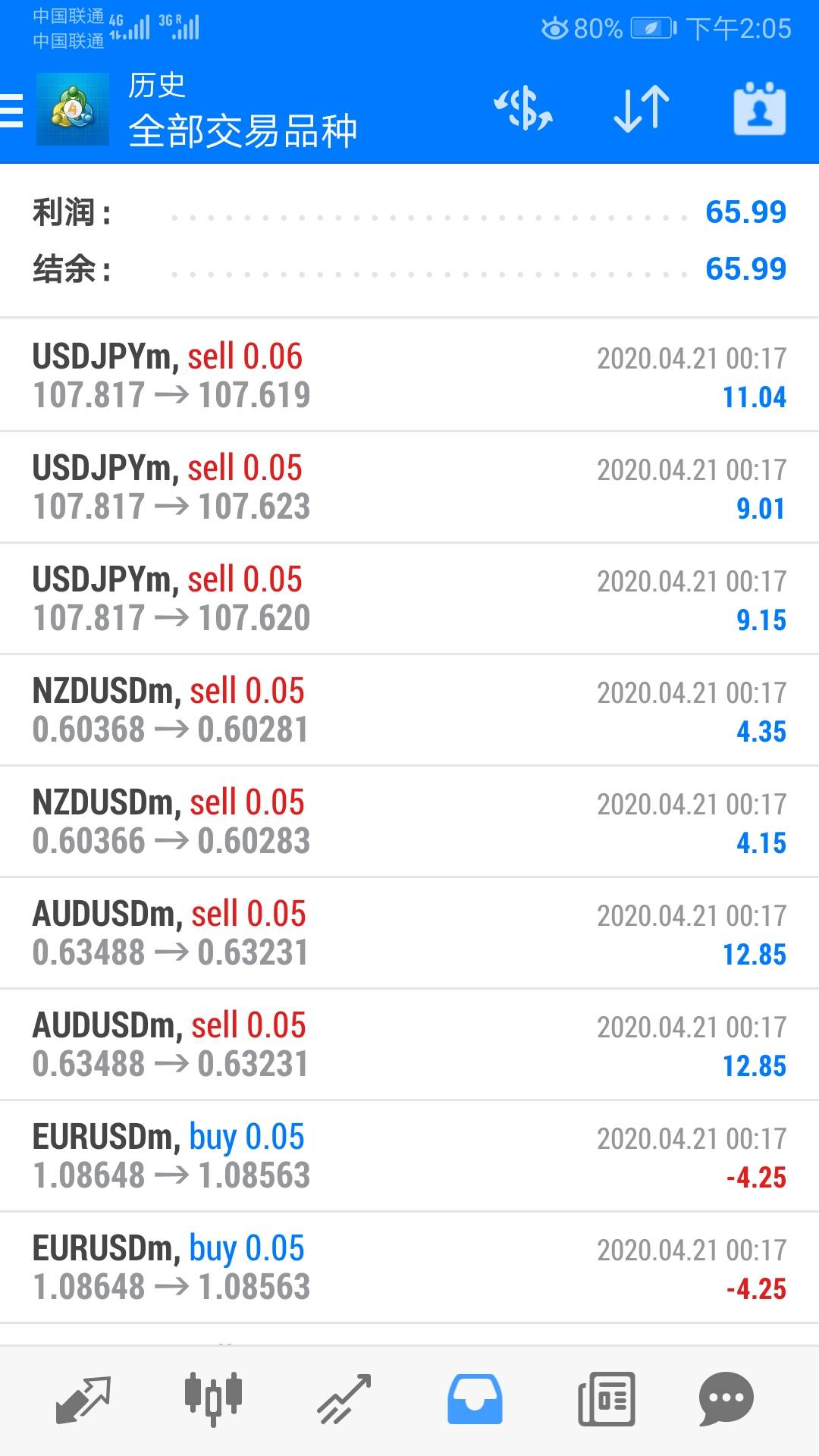The height and width of the screenshot is (1456, 819).
Task: Open USDJPYm trade closed at 107.623
Action: pyautogui.click(x=409, y=487)
